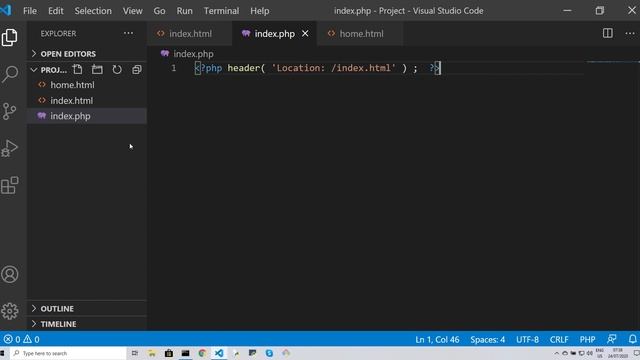
Task: Open the Search view in activity bar
Action: point(10,74)
